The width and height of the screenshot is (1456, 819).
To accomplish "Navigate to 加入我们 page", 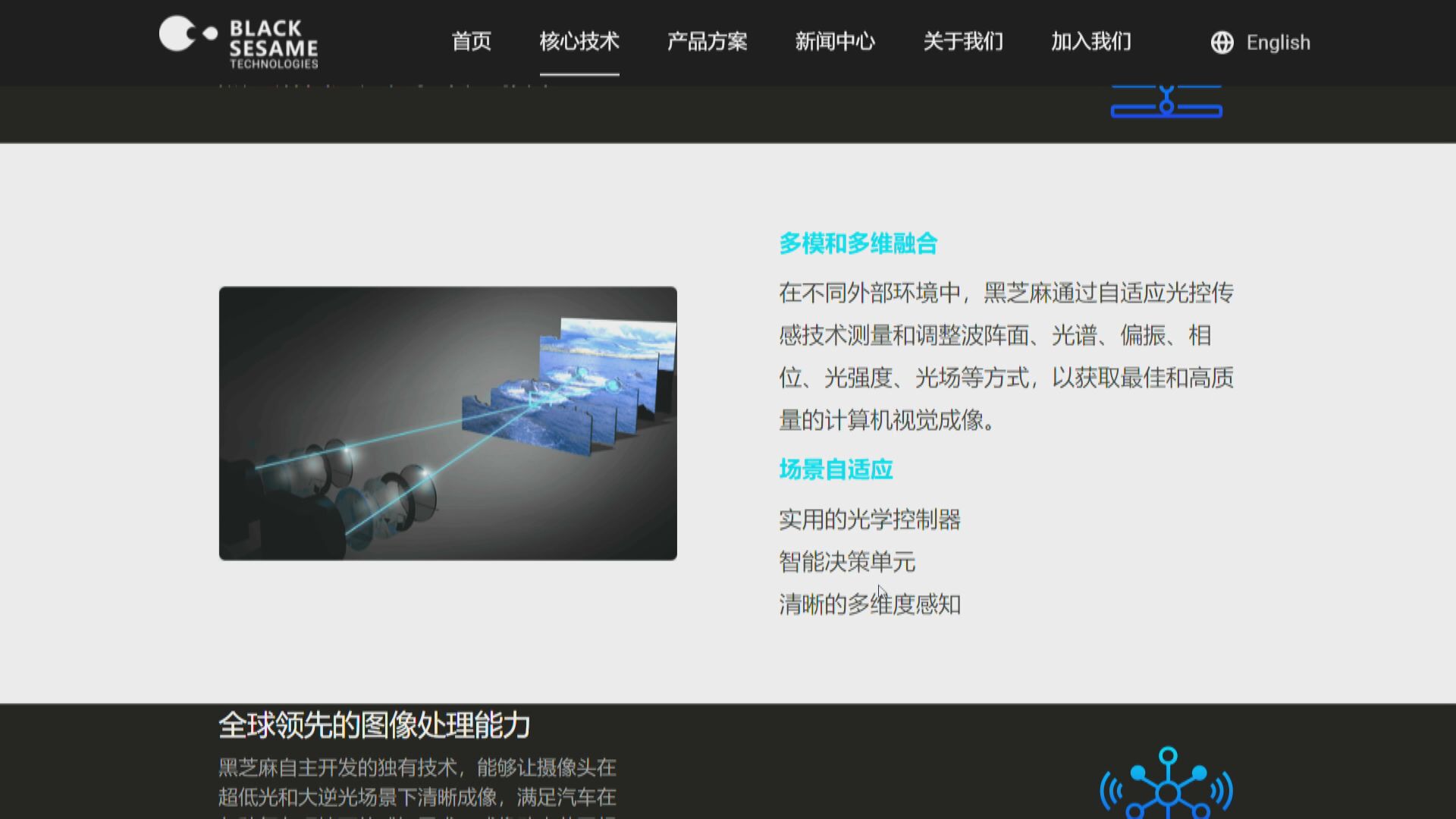I will (x=1090, y=42).
